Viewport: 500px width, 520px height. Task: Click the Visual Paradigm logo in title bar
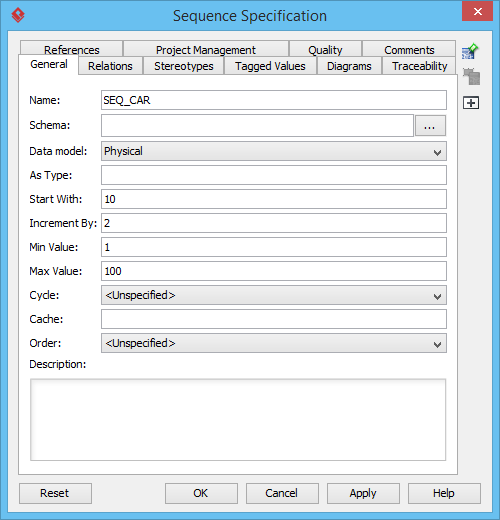click(18, 15)
